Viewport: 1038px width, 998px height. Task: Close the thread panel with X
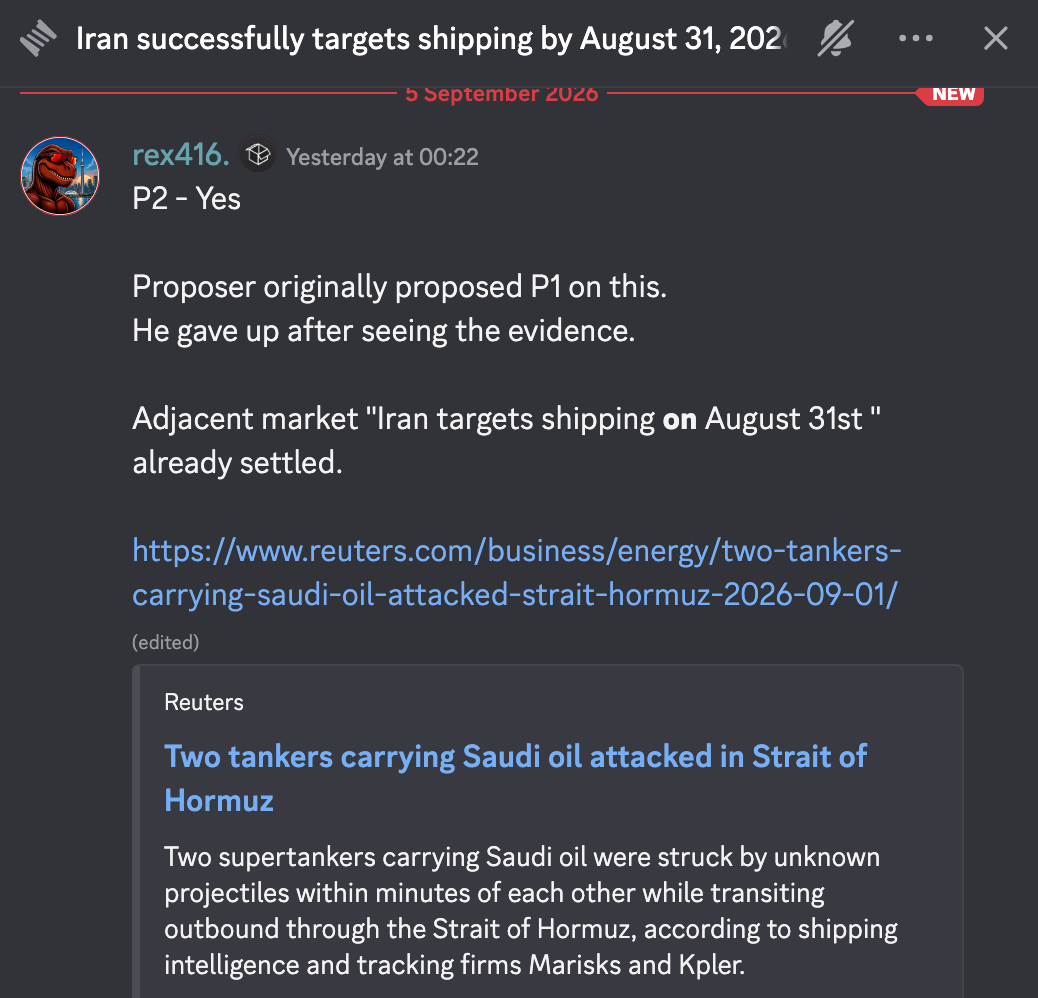[x=996, y=38]
